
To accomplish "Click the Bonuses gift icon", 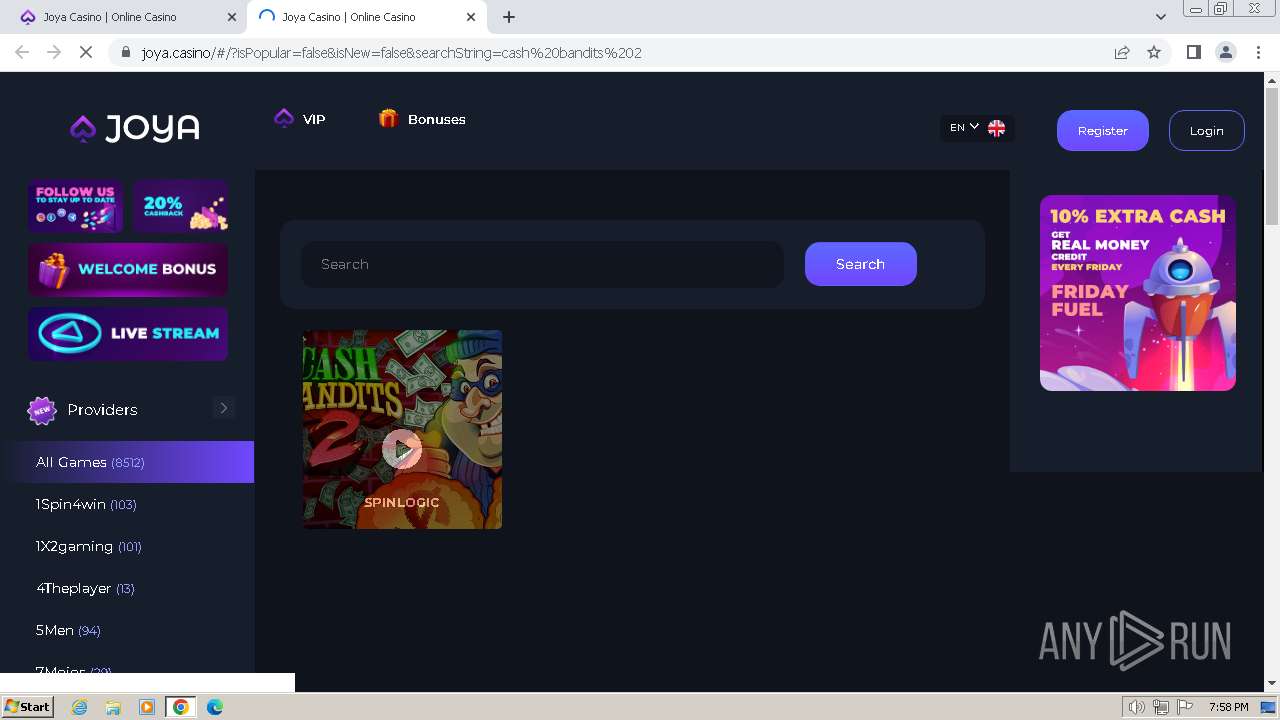I will coord(388,118).
